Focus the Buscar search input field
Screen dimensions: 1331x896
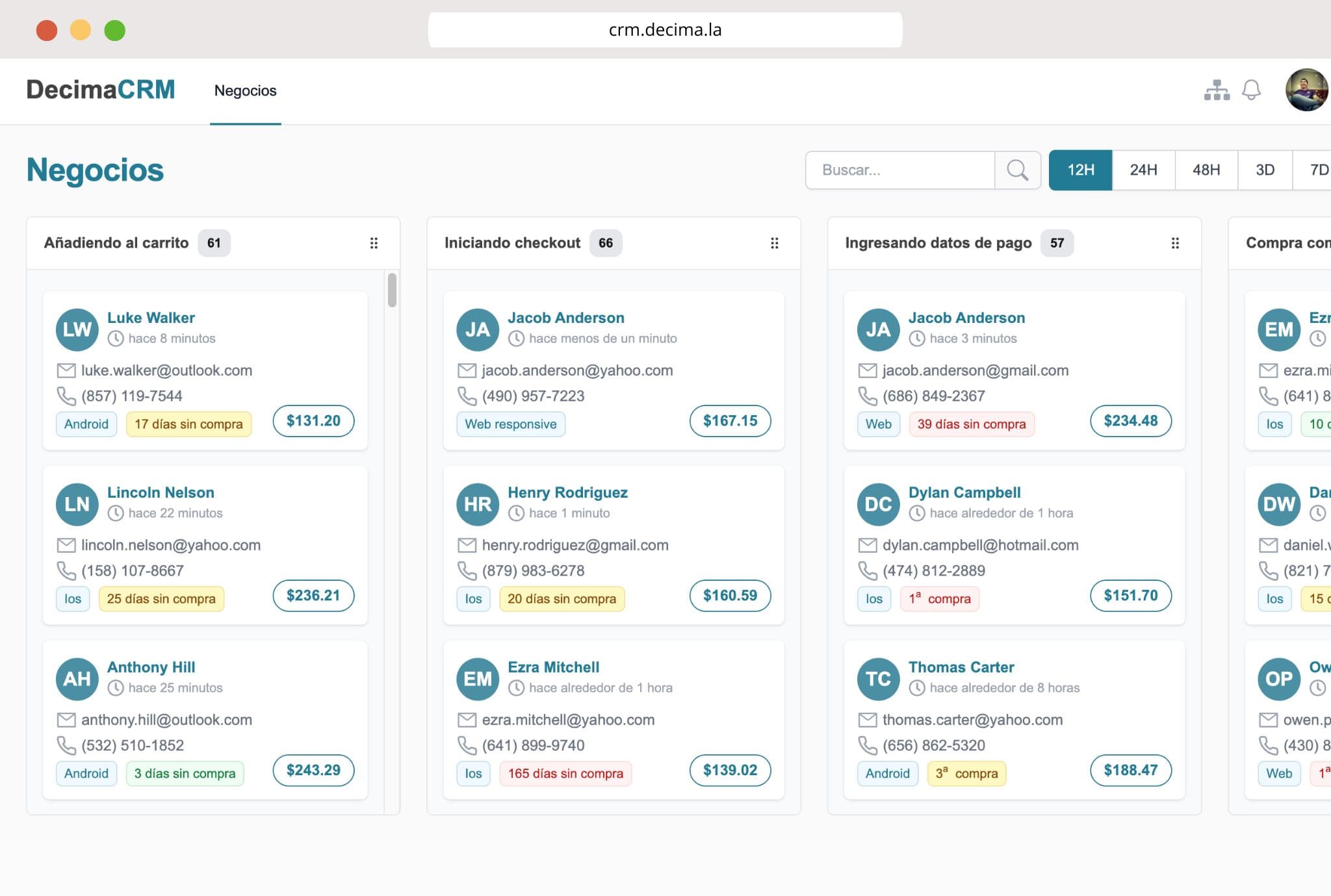pos(900,170)
